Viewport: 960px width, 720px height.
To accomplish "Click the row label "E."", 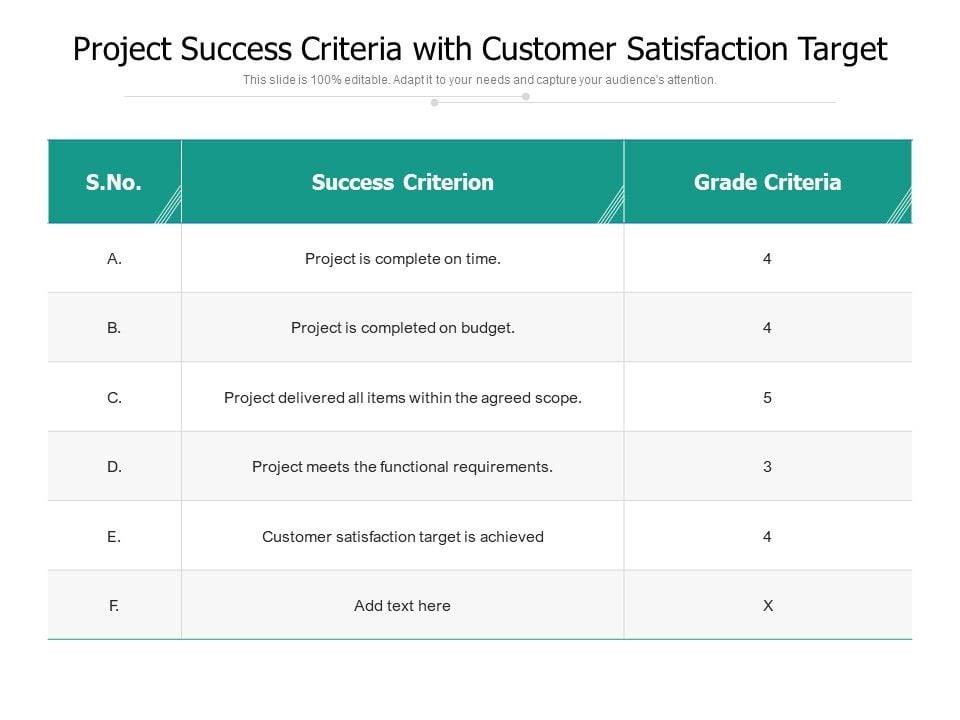I will click(114, 537).
